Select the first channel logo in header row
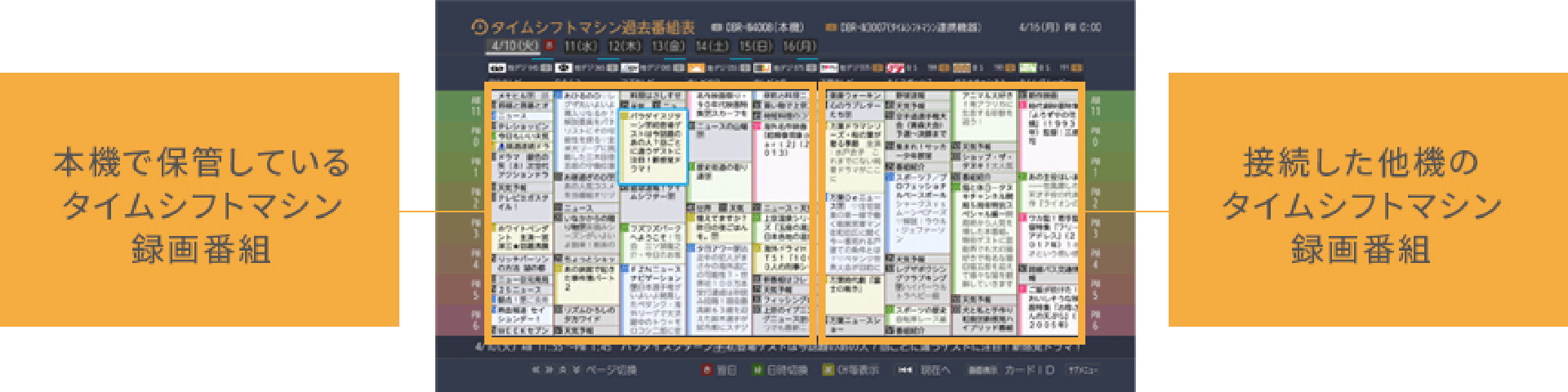This screenshot has width=1568, height=392. [497, 68]
